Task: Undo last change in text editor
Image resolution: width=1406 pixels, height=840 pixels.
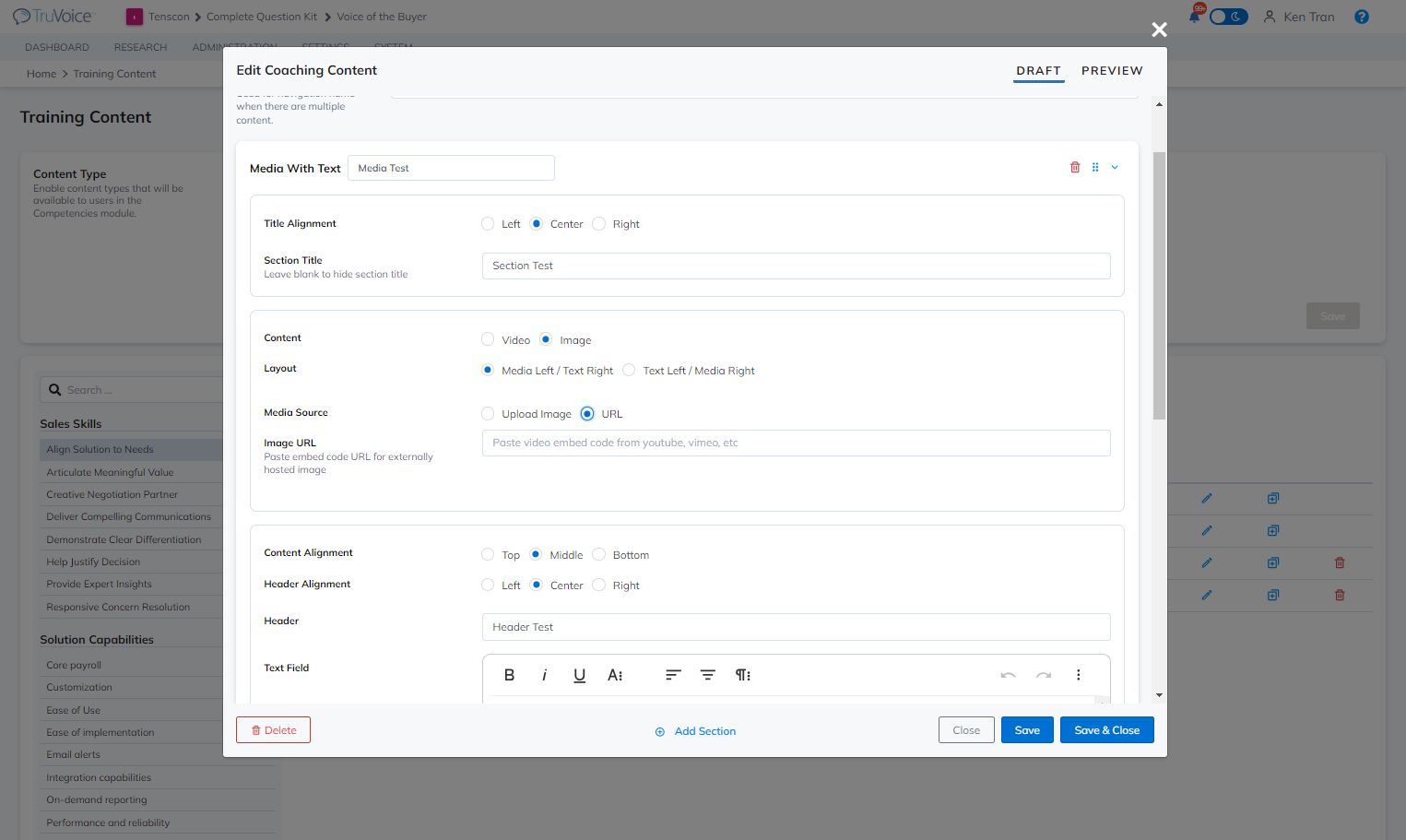Action: (x=1008, y=675)
